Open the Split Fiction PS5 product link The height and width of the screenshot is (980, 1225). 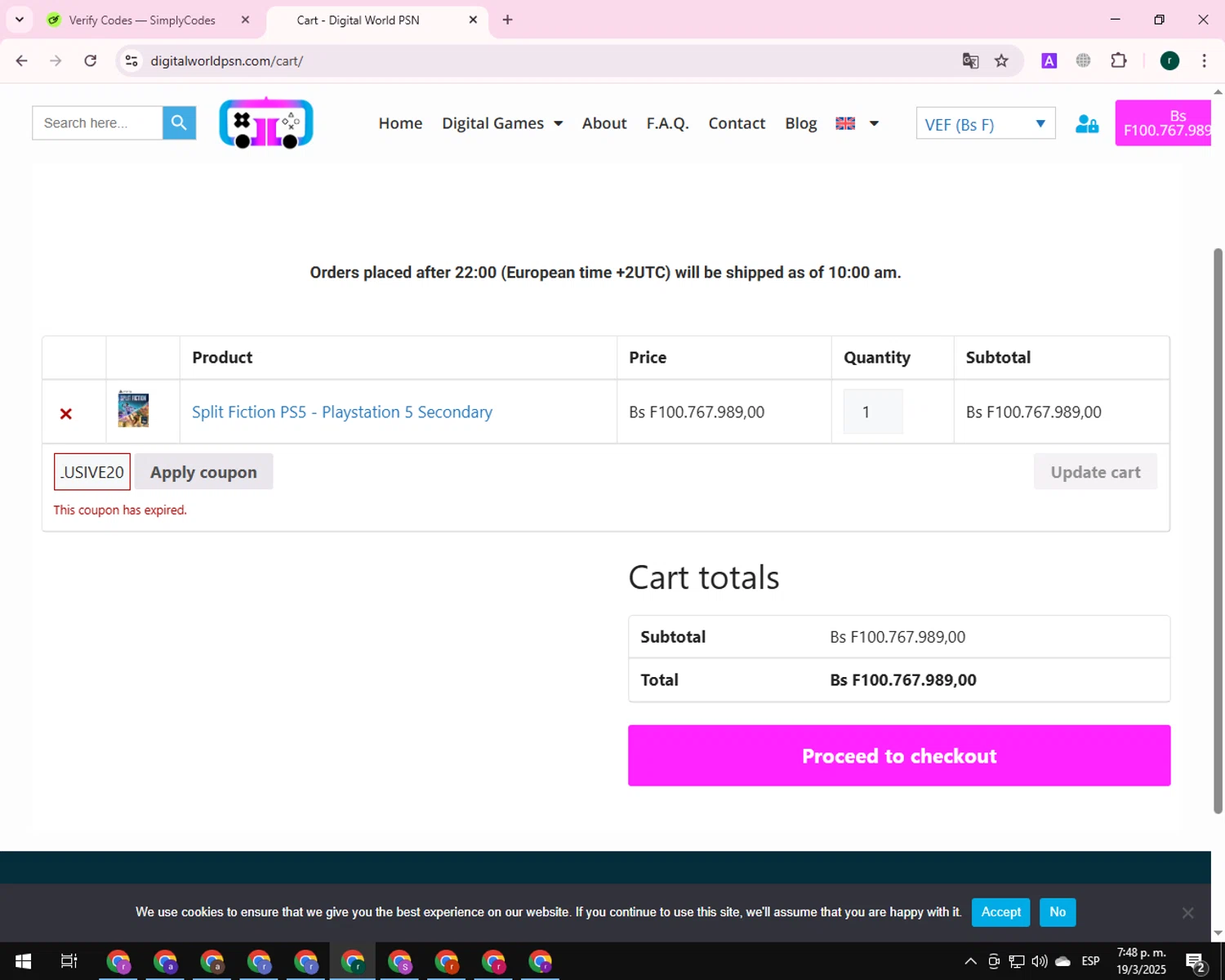(x=342, y=412)
